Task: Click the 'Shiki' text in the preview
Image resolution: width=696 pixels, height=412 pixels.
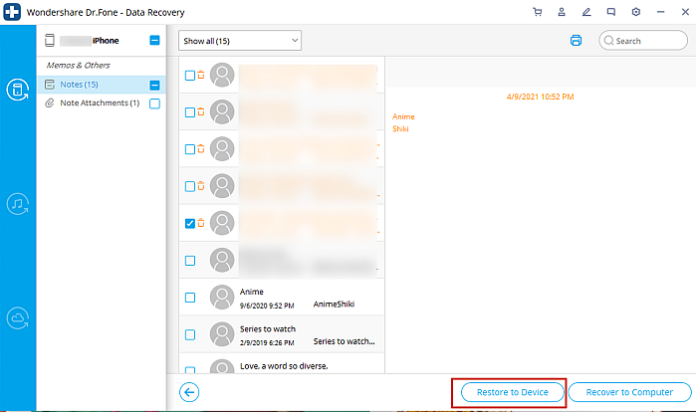Action: (400, 129)
